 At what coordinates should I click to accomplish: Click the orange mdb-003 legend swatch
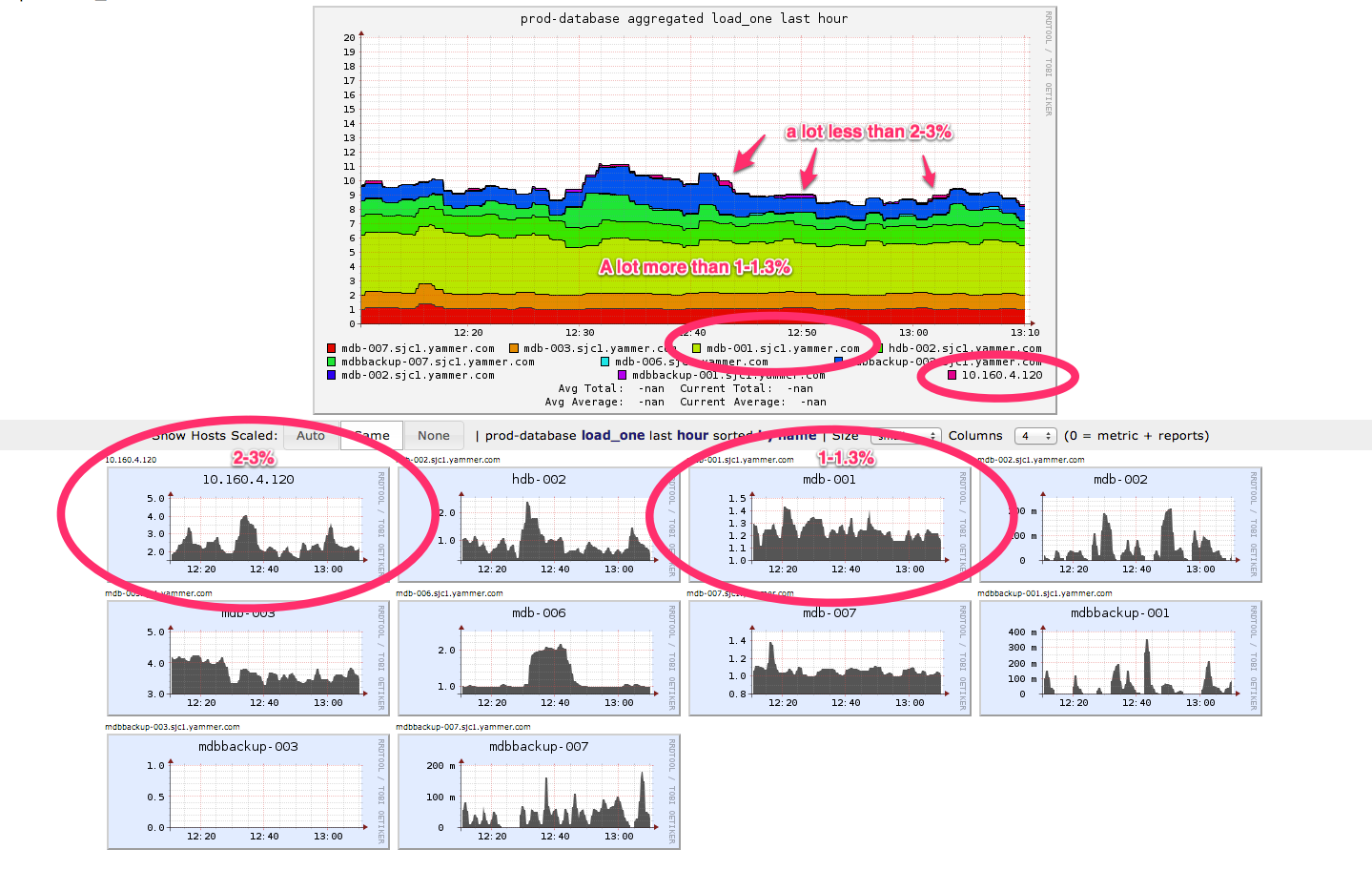(x=514, y=349)
